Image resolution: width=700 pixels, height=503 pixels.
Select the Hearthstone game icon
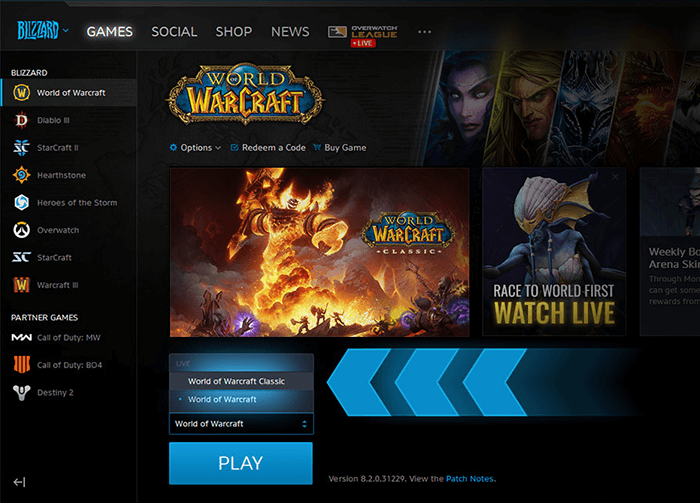coord(21,175)
